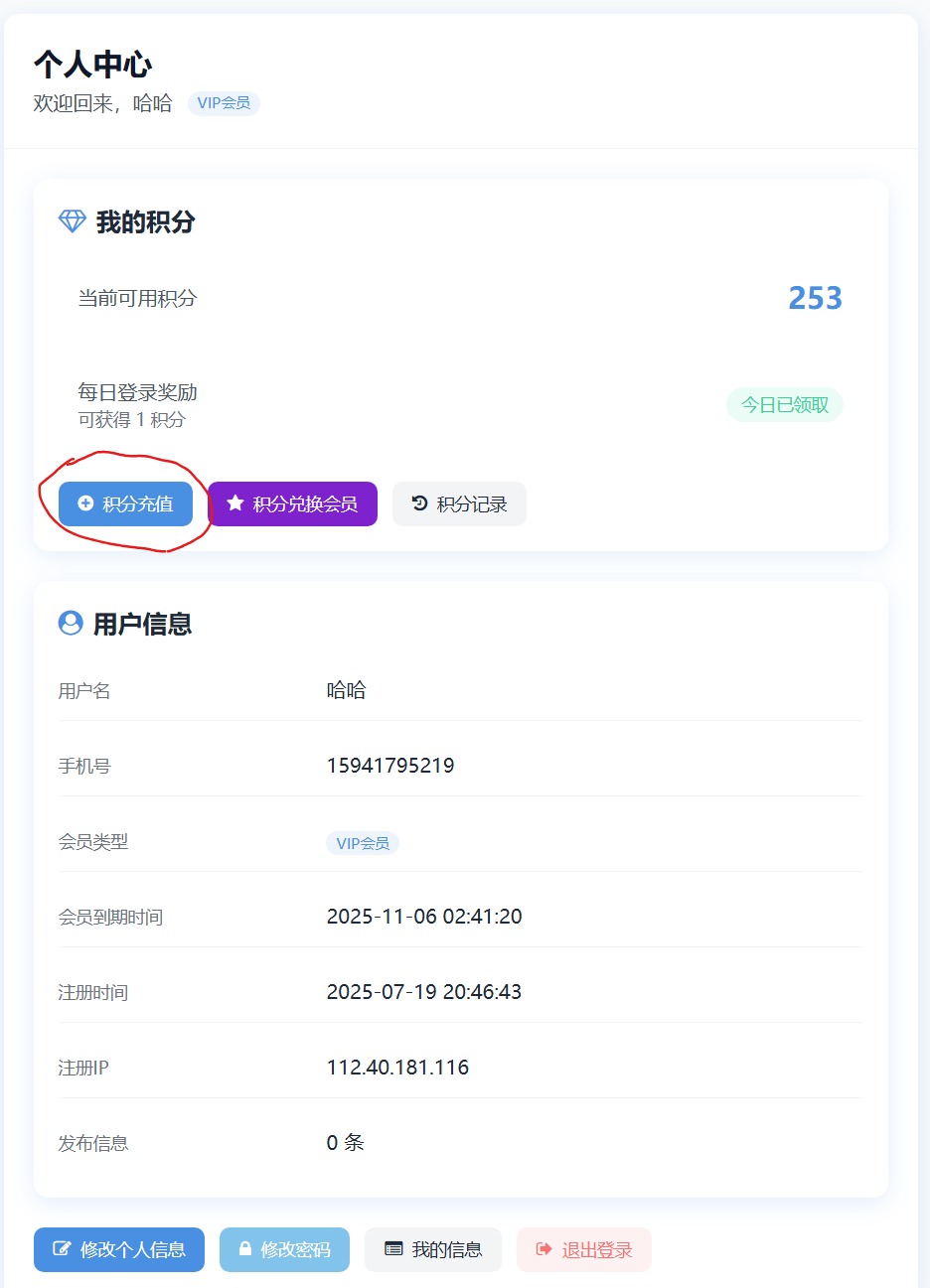This screenshot has height=1288, width=930.
Task: Click the user avatar icon beside 用户信息
Action: pos(71,623)
